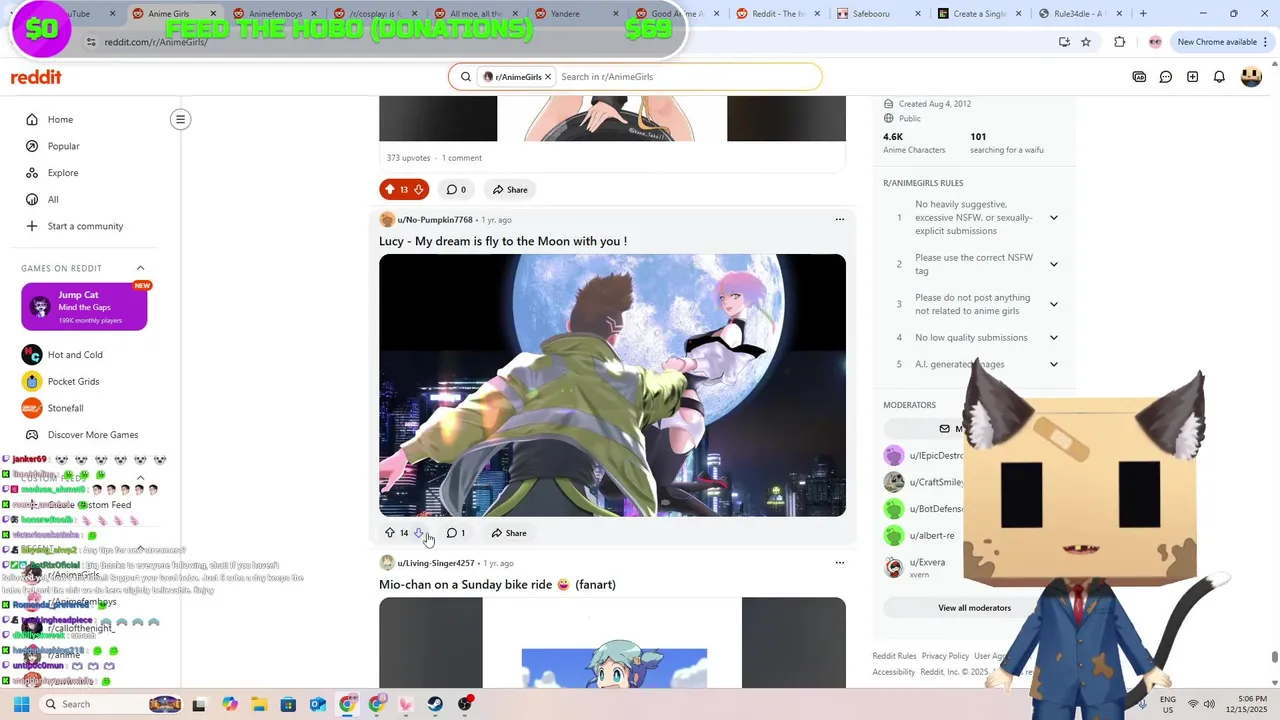Open the Reddit home logo
This screenshot has width=1280, height=720.
tap(36, 77)
